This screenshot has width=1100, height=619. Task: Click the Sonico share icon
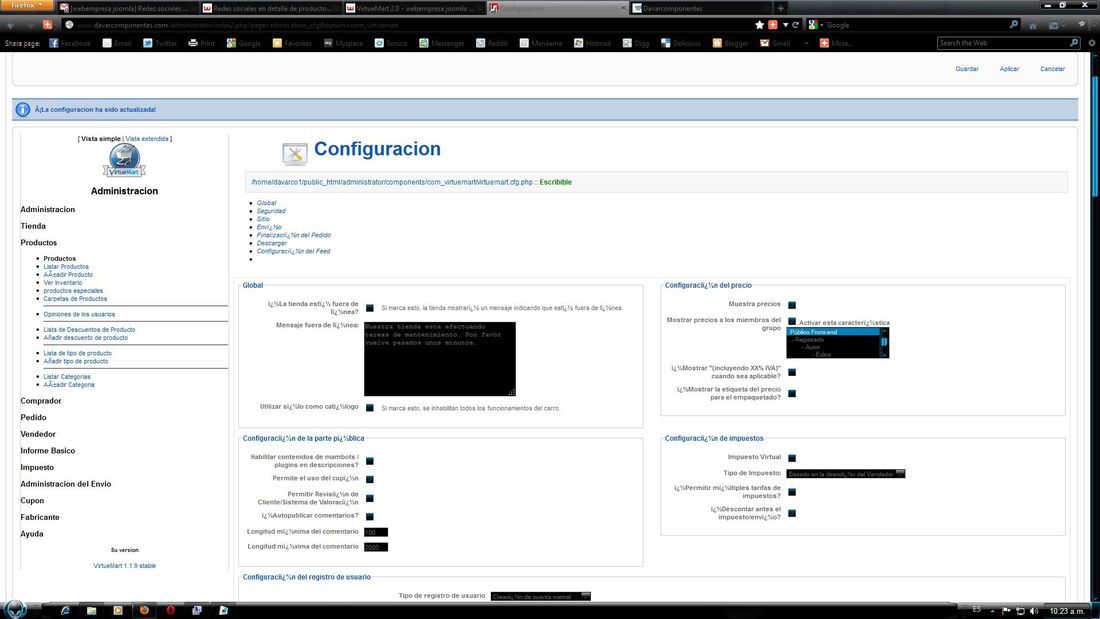click(x=379, y=43)
